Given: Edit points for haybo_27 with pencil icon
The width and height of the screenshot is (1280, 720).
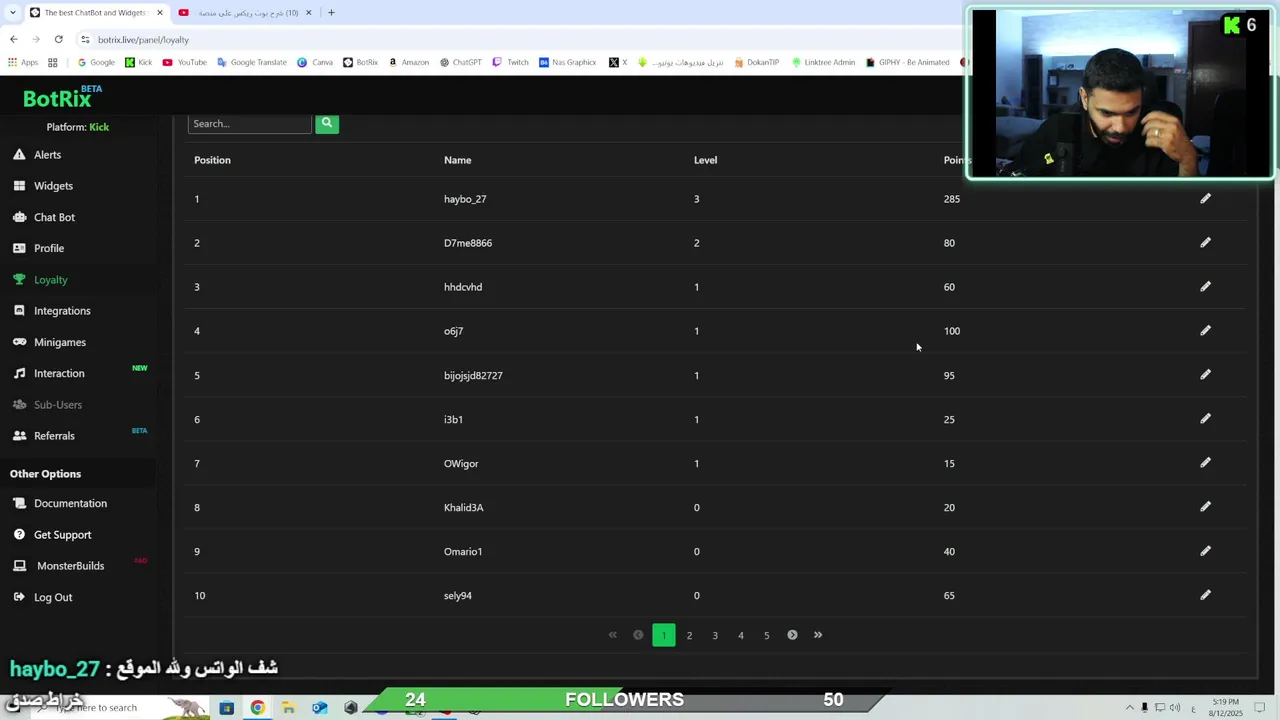Looking at the screenshot, I should pyautogui.click(x=1205, y=199).
